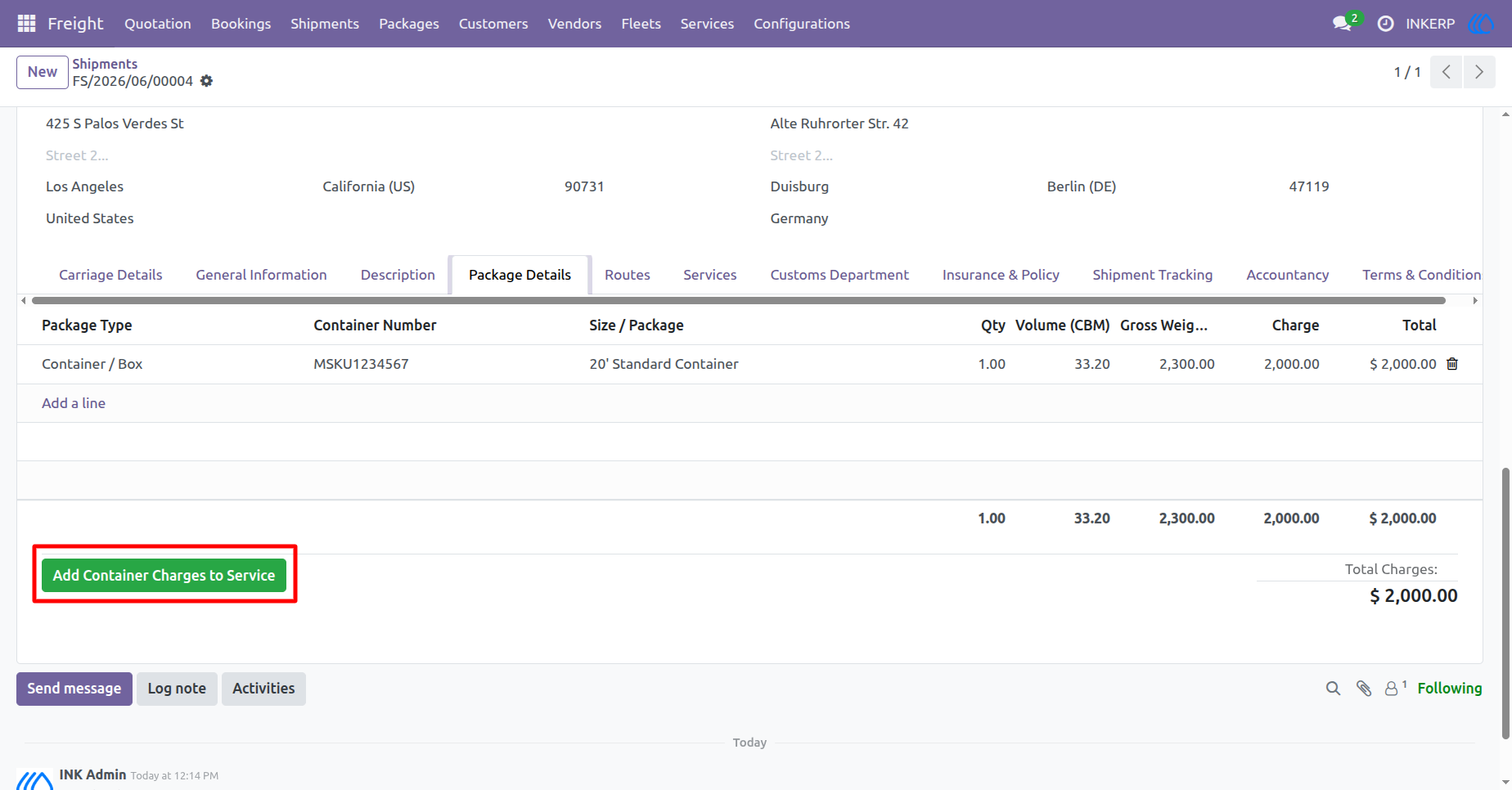Search messages with the magnifier icon
The image size is (1512, 790).
pyautogui.click(x=1333, y=689)
